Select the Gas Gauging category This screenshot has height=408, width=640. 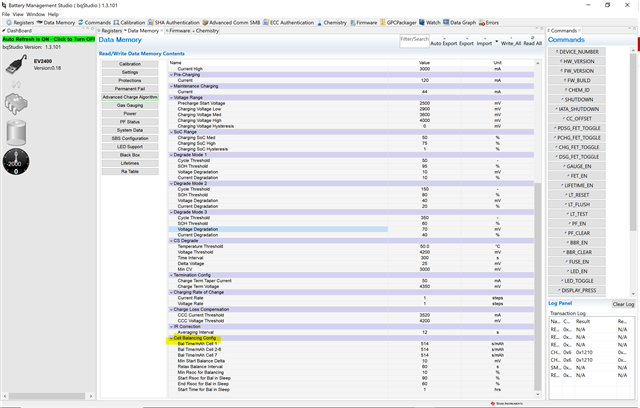coord(130,105)
